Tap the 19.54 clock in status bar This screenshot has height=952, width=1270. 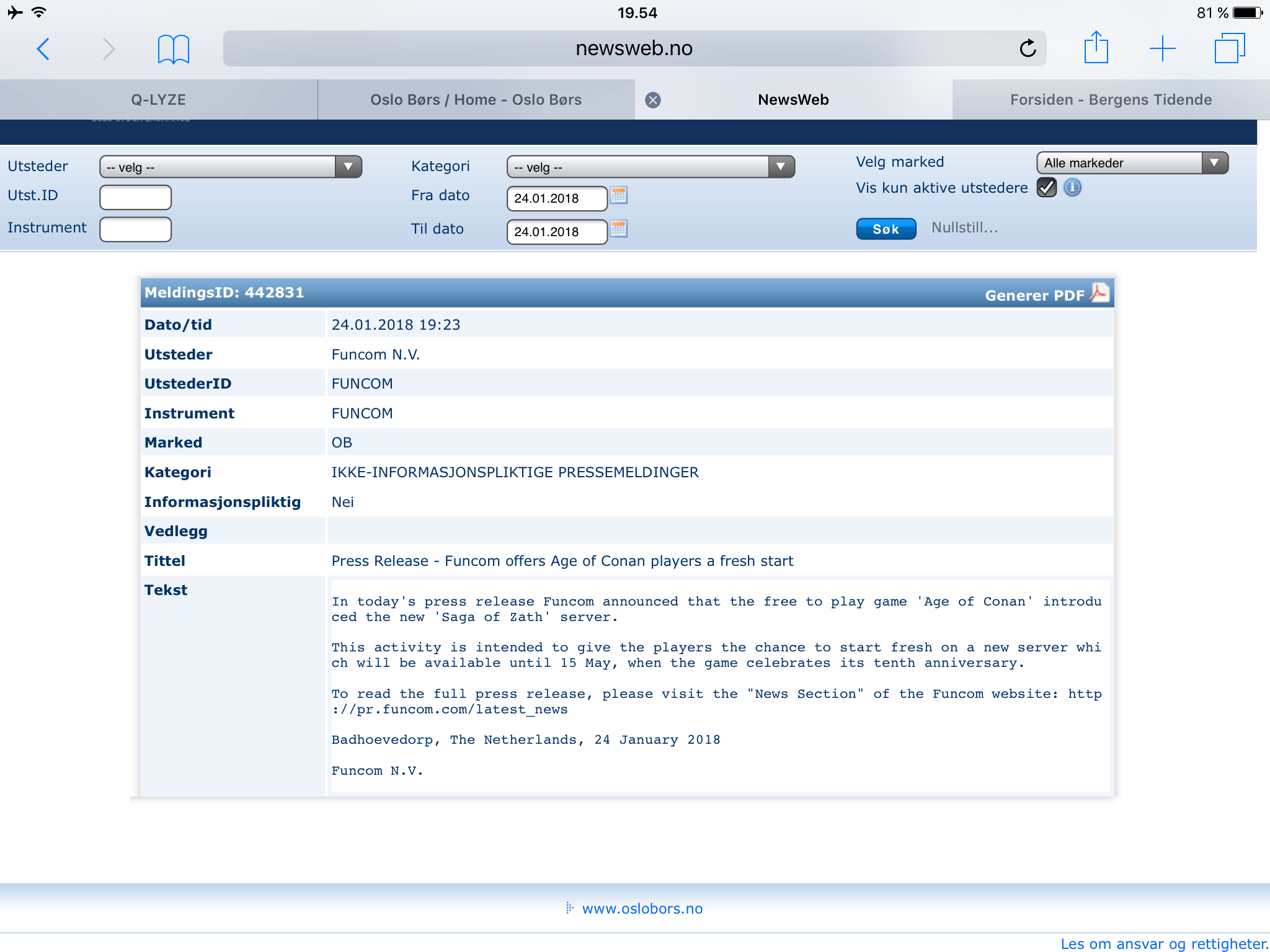(637, 12)
